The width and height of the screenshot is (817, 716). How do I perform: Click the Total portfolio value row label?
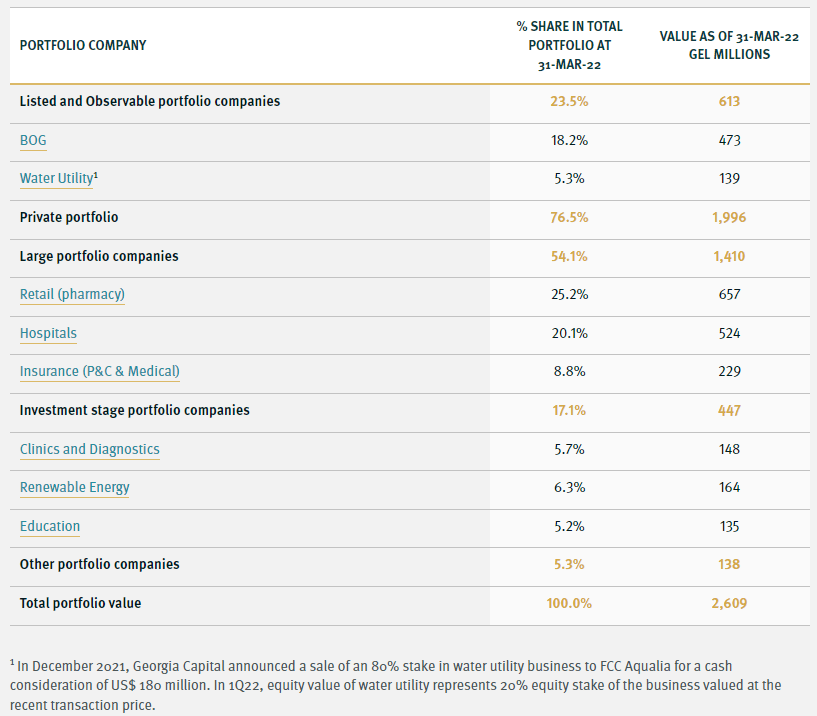[x=80, y=603]
